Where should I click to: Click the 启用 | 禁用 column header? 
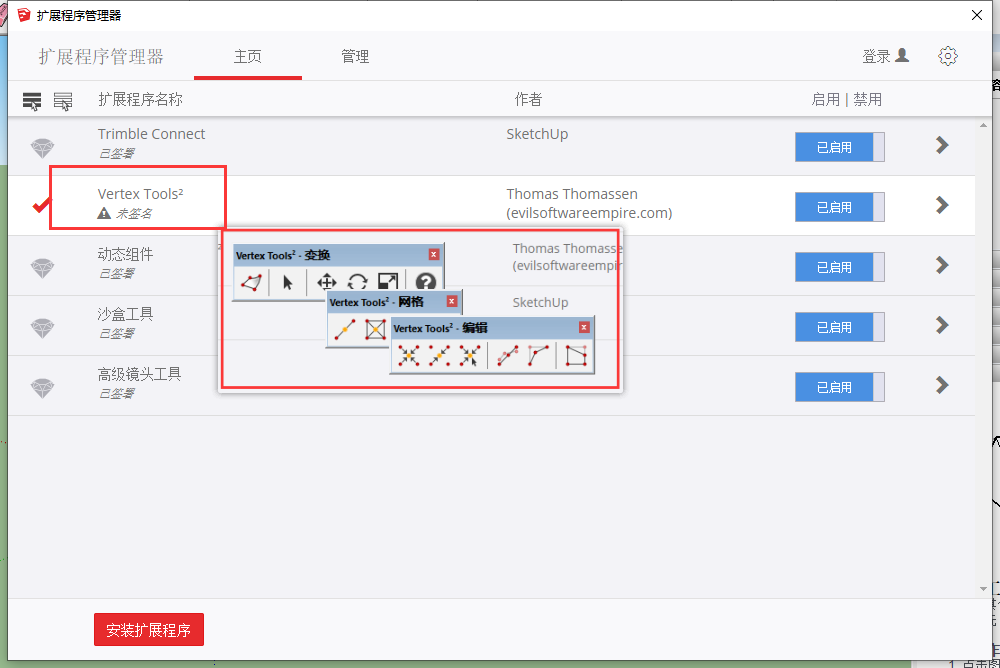pyautogui.click(x=846, y=100)
